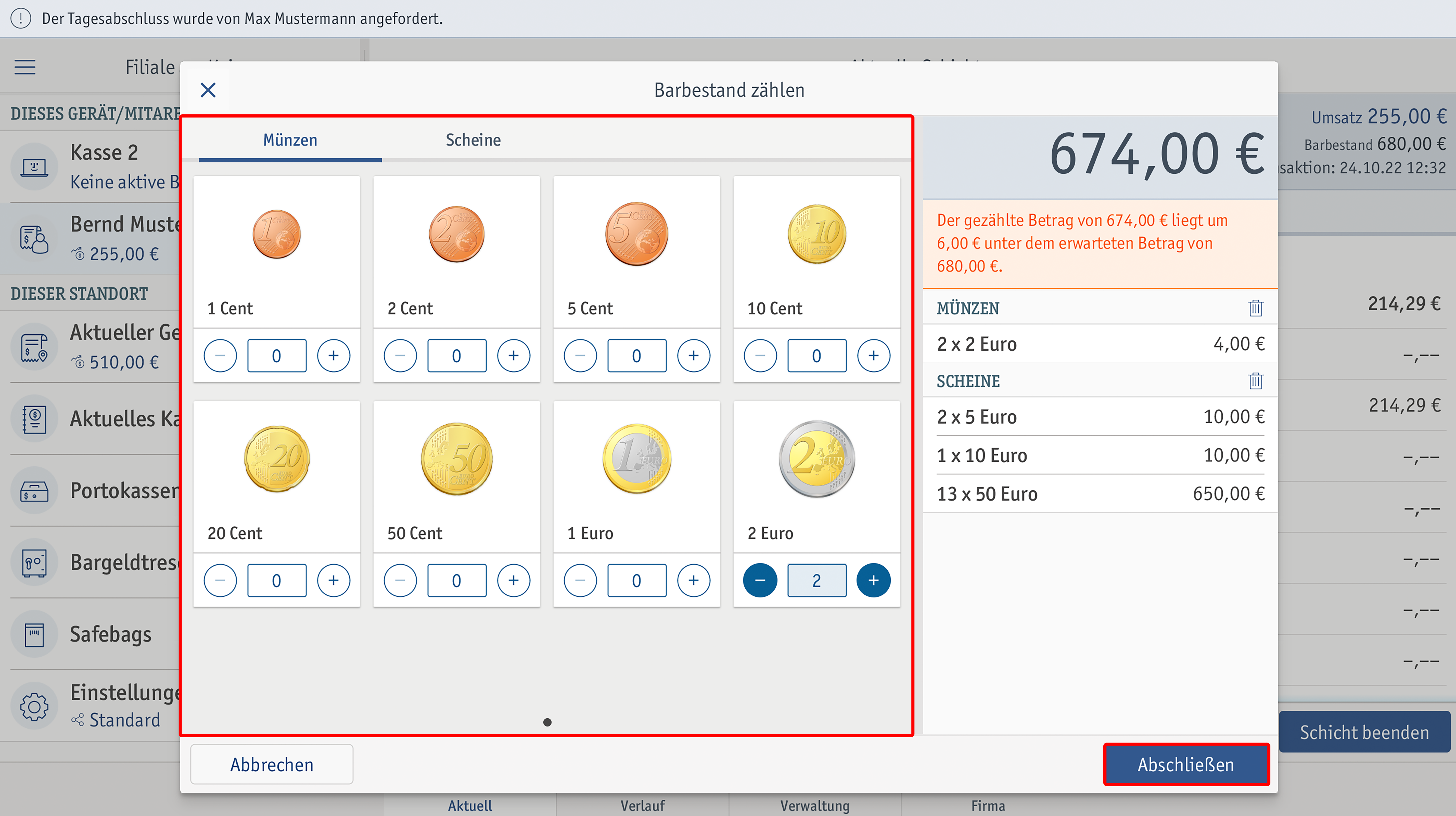Select the 20 Cent quantity field
This screenshot has width=1456, height=816.
pyautogui.click(x=277, y=580)
